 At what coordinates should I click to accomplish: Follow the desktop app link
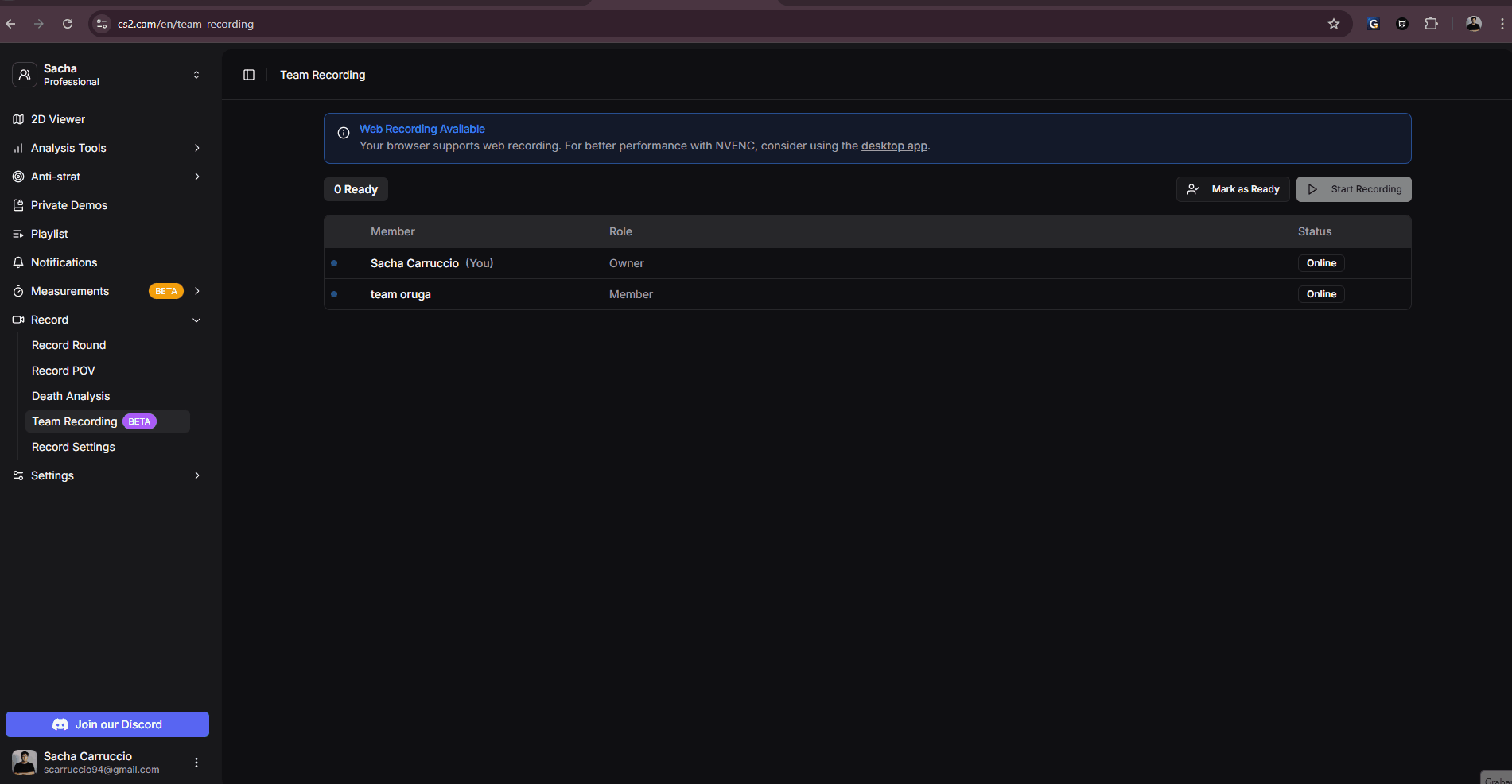[x=894, y=146]
